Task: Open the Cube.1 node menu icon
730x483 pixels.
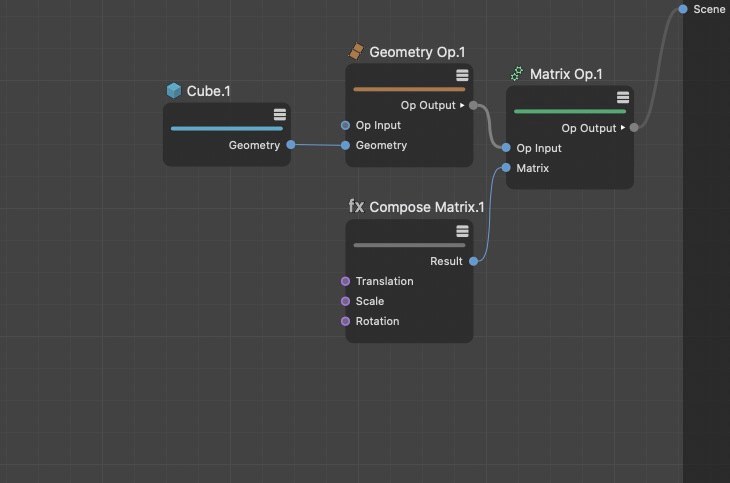Action: point(280,114)
